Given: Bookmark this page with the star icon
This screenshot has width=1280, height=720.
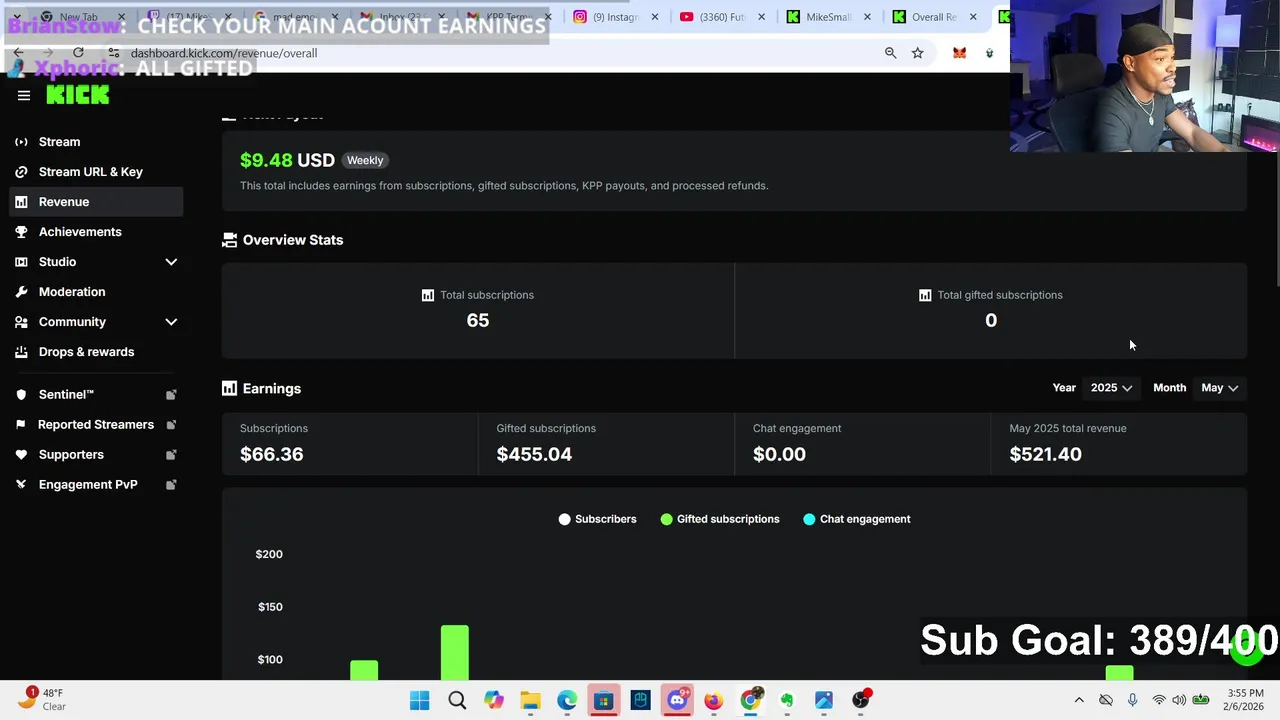Looking at the screenshot, I should (x=917, y=53).
